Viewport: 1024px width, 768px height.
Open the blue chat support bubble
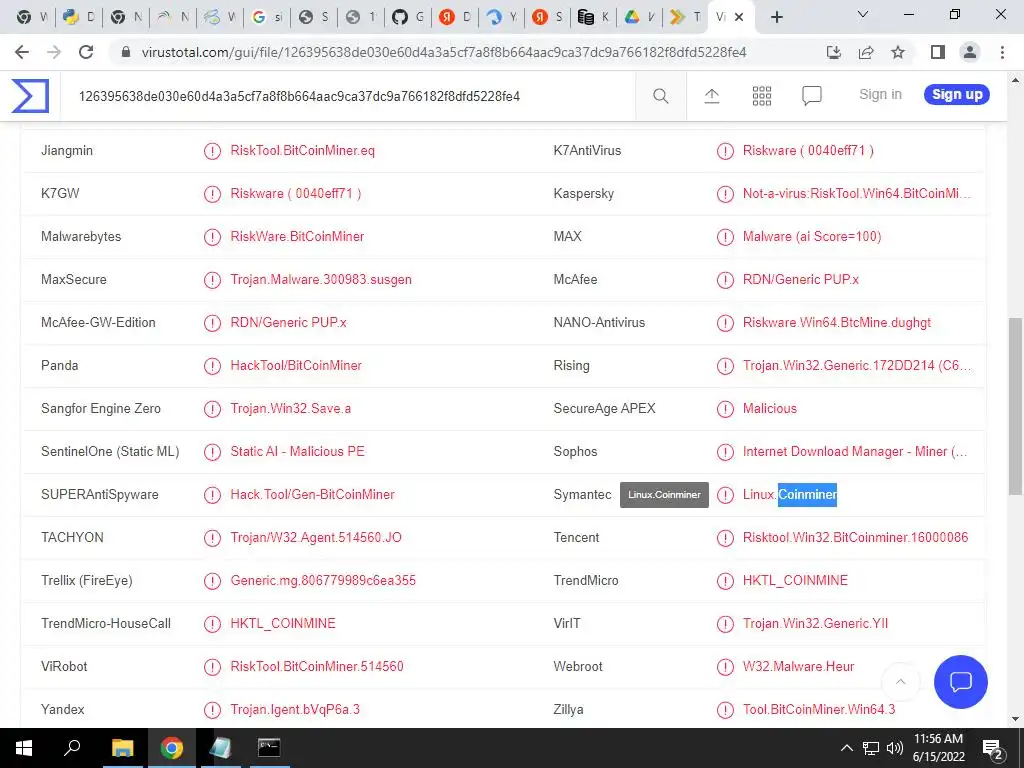click(x=961, y=682)
